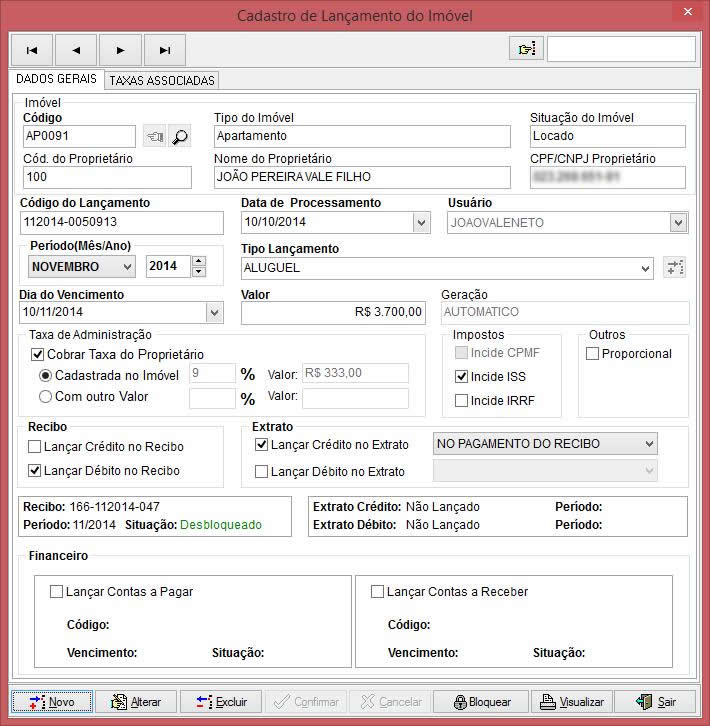Enable the Incide IRRF checkbox
Screen dimensions: 710x726
coord(461,400)
